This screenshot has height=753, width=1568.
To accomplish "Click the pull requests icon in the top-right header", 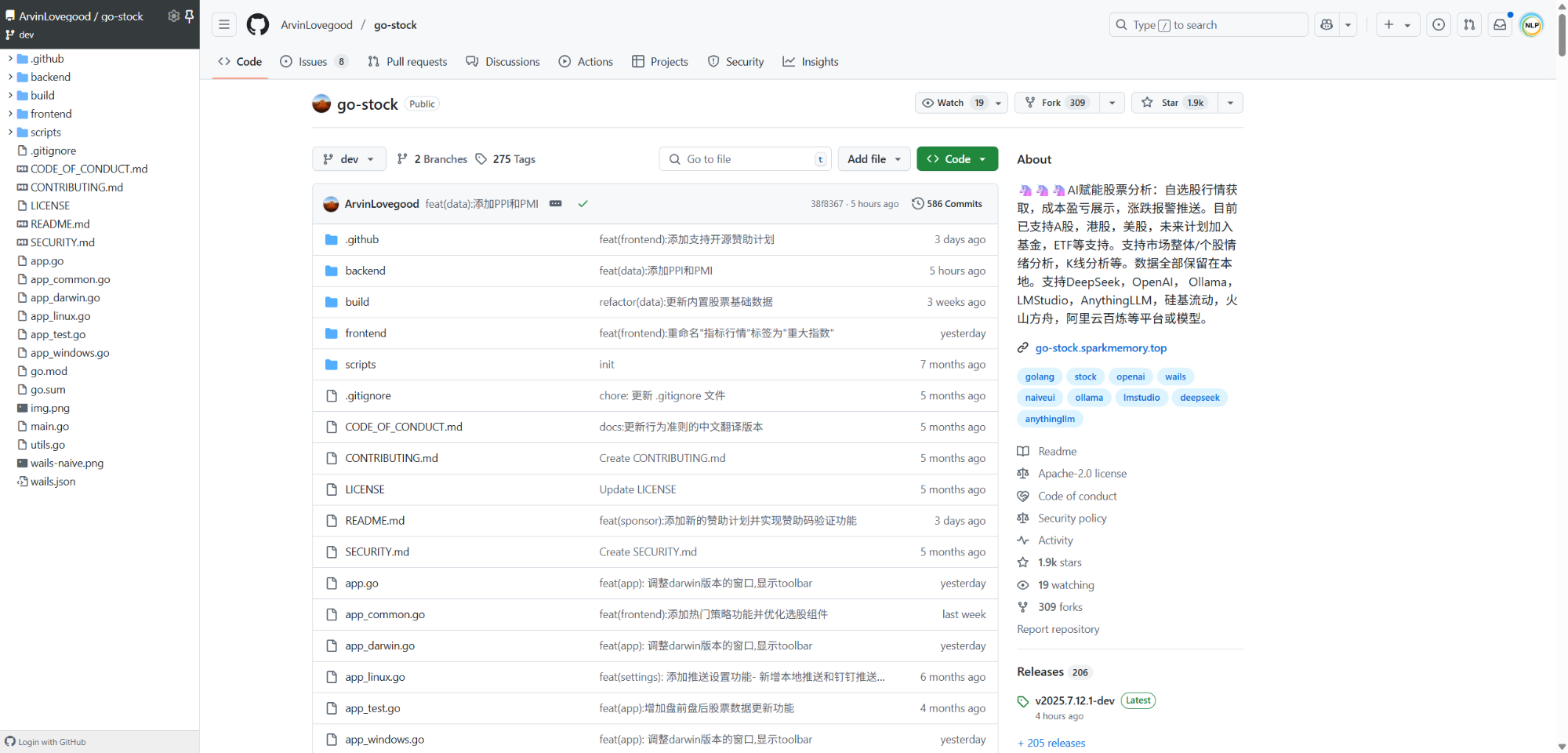I will (1469, 24).
